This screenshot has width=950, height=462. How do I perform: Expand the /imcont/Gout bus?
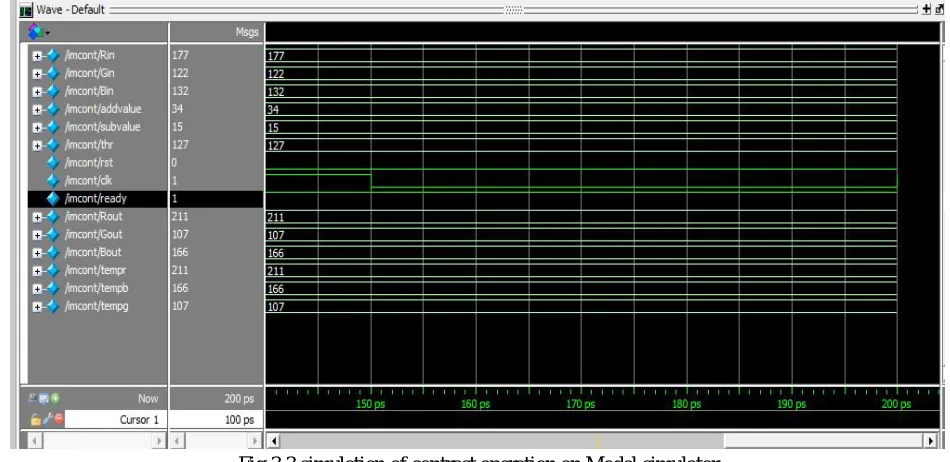pyautogui.click(x=37, y=235)
